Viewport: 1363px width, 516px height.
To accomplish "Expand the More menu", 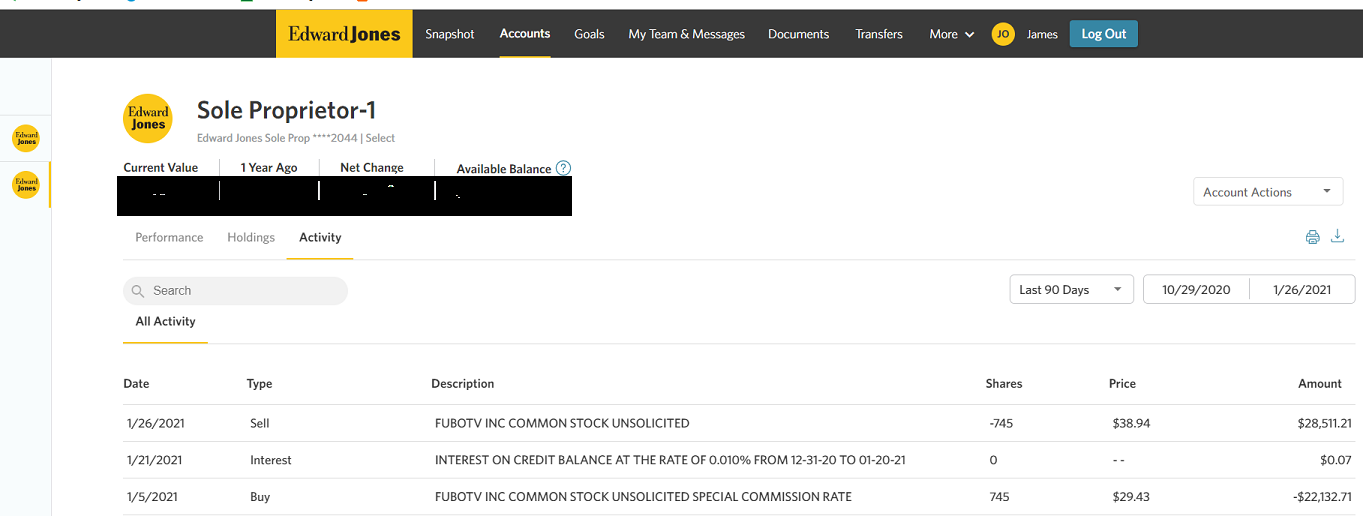I will tap(951, 34).
